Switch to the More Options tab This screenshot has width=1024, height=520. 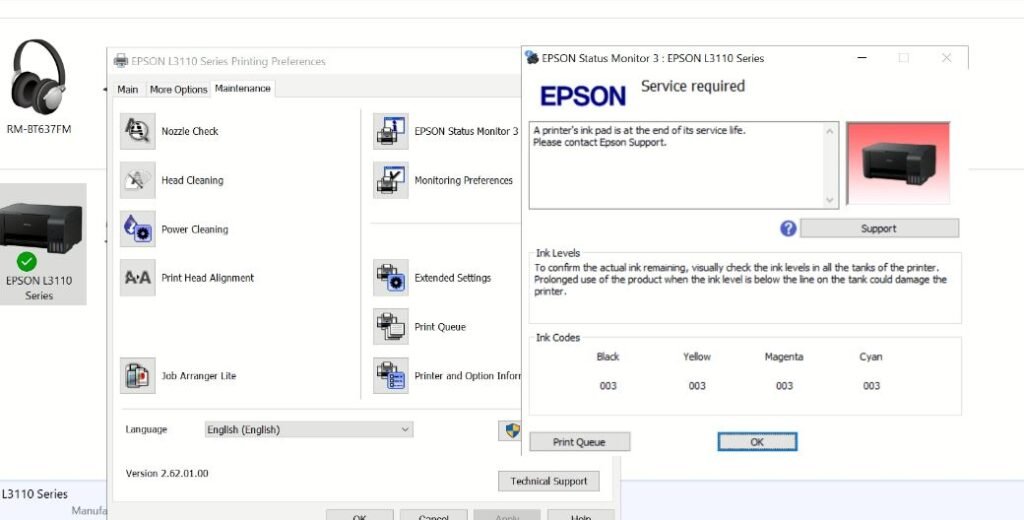pyautogui.click(x=178, y=89)
